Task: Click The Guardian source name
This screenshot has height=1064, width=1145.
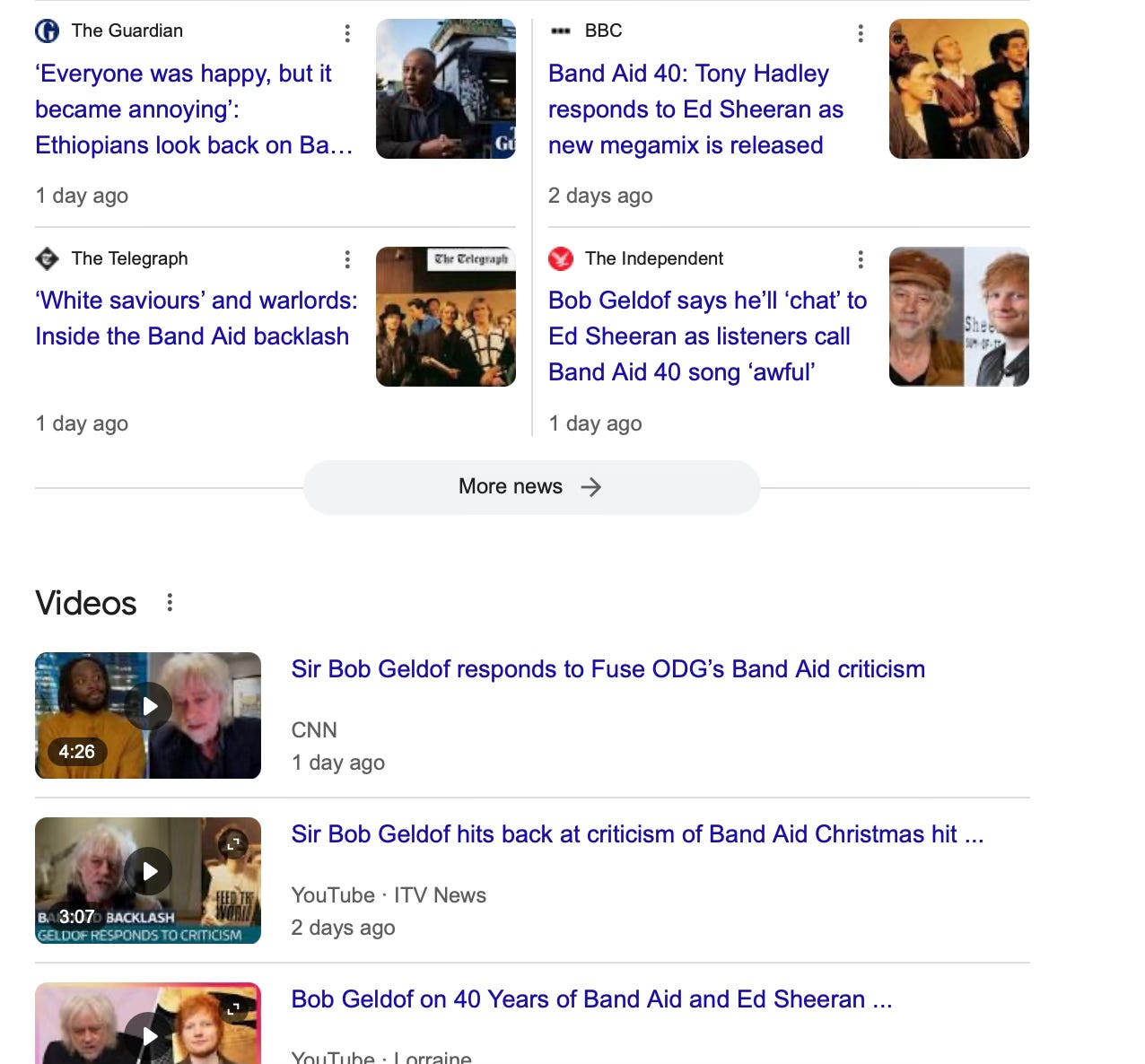Action: [127, 31]
